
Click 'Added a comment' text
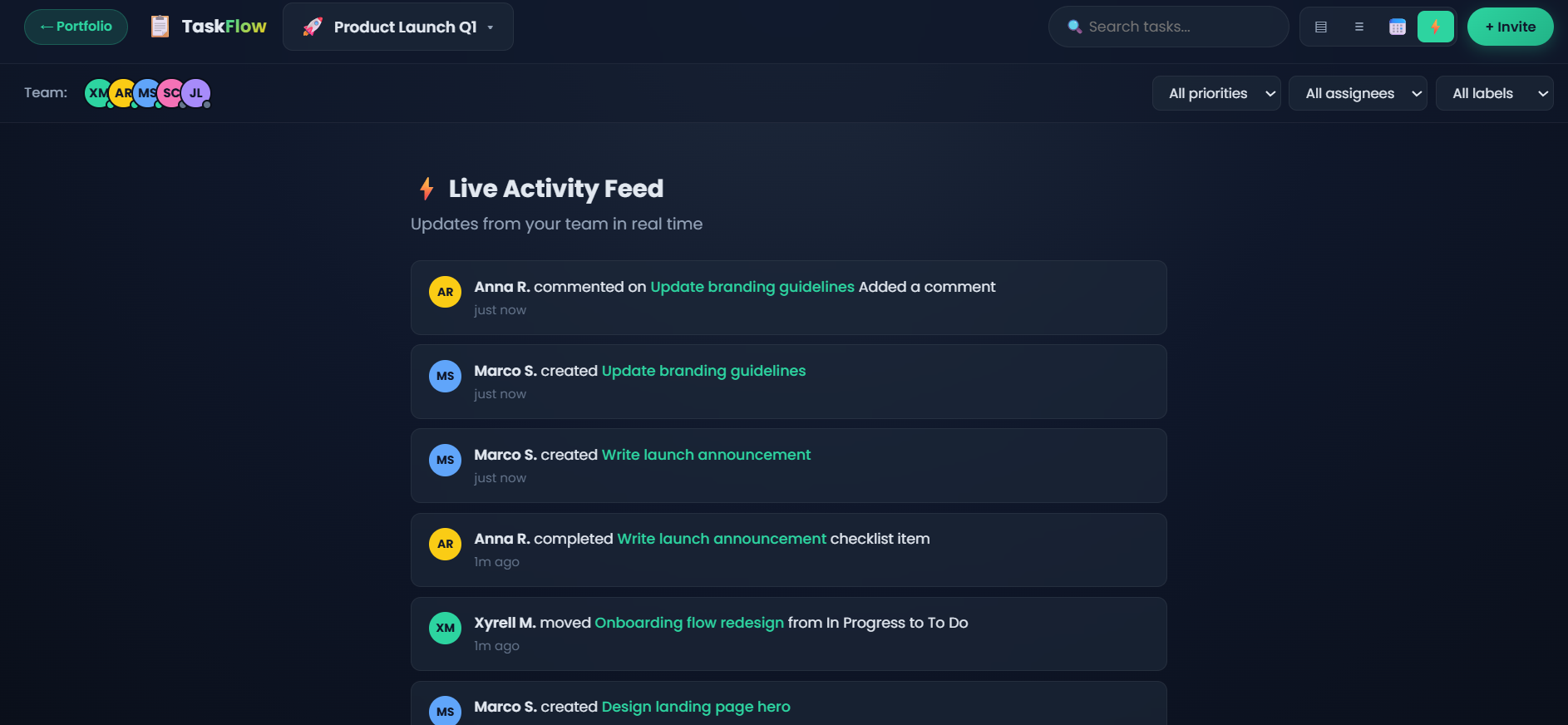tap(927, 287)
